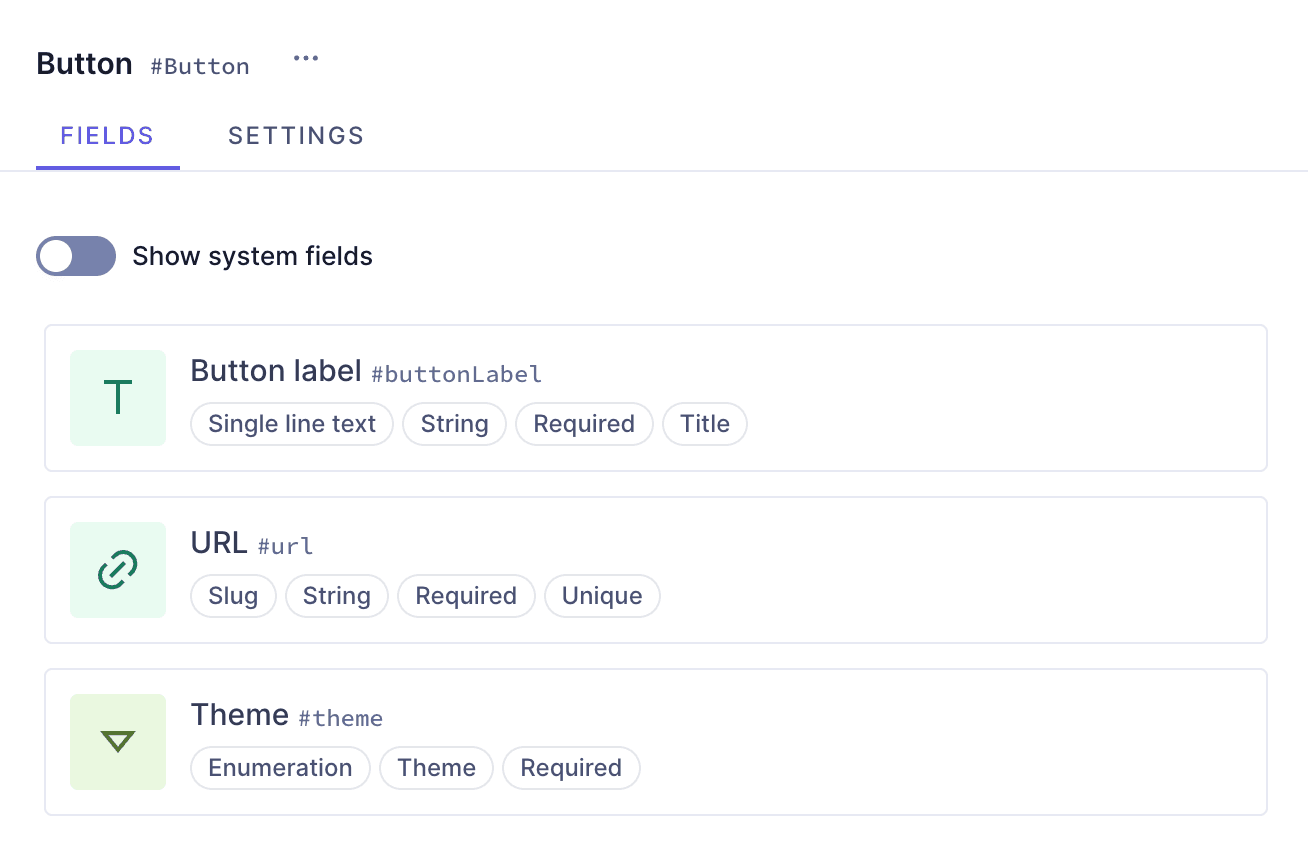
Task: Click the single line text field icon for Button label
Action: click(117, 397)
